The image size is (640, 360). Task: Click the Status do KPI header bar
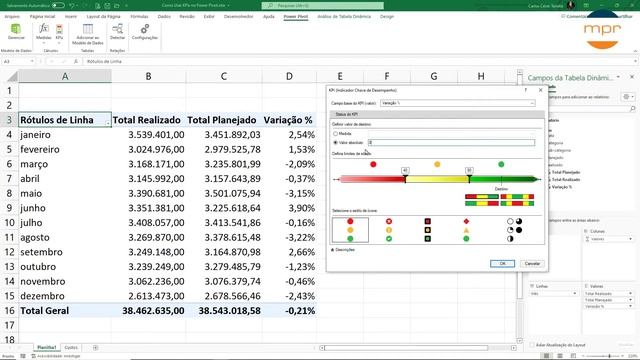pos(437,114)
